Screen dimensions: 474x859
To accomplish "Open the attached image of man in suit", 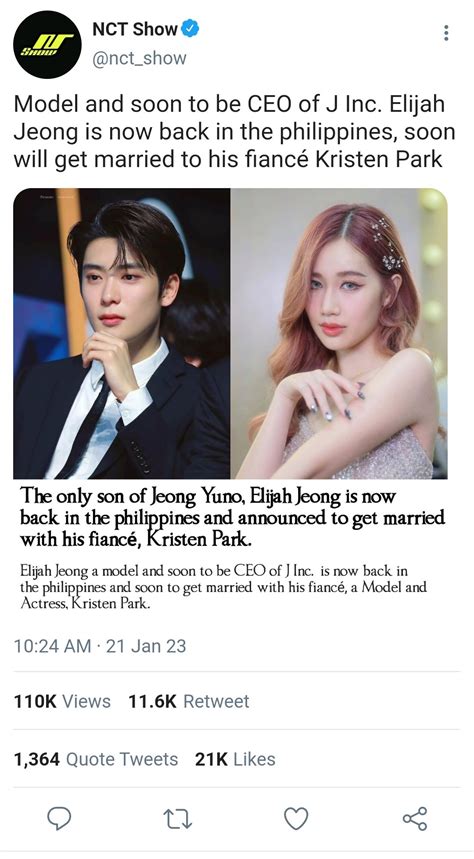I will pos(122,334).
